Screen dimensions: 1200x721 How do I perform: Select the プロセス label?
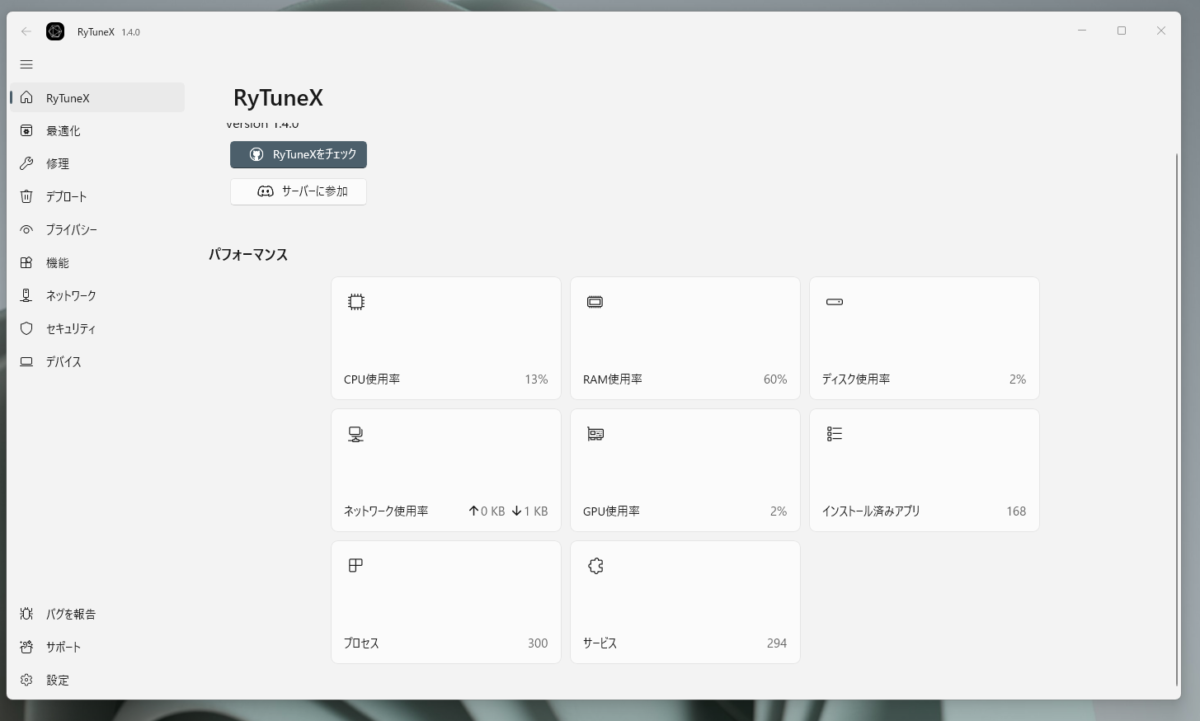[x=361, y=643]
